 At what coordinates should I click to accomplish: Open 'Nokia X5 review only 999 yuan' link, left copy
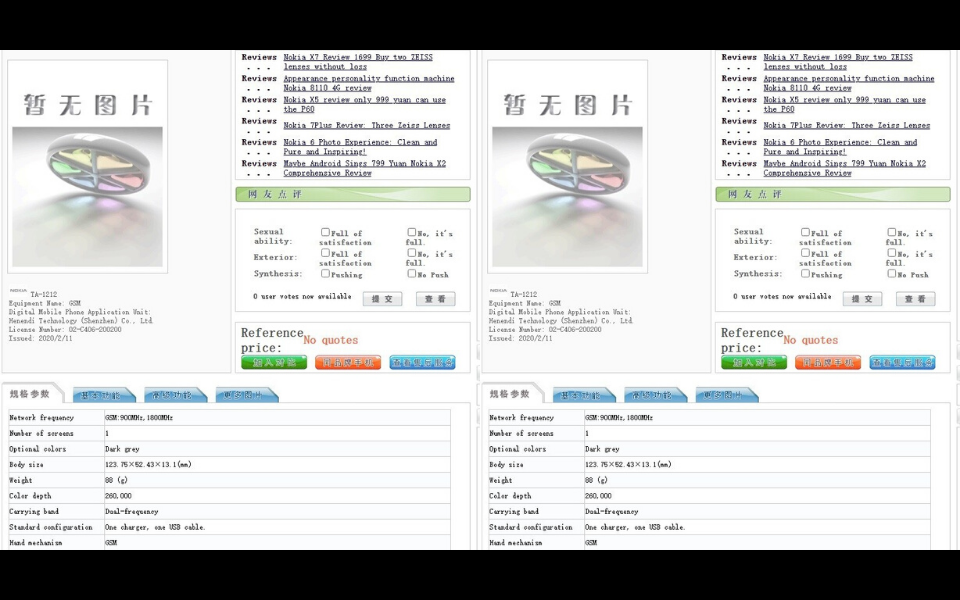(x=364, y=105)
